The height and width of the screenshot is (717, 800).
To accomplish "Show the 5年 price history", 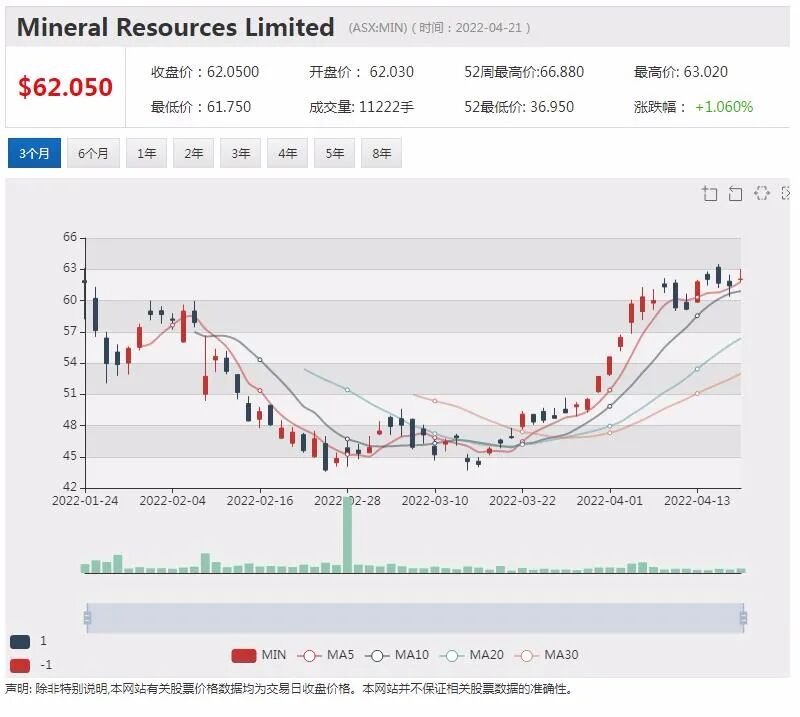I will [x=334, y=153].
